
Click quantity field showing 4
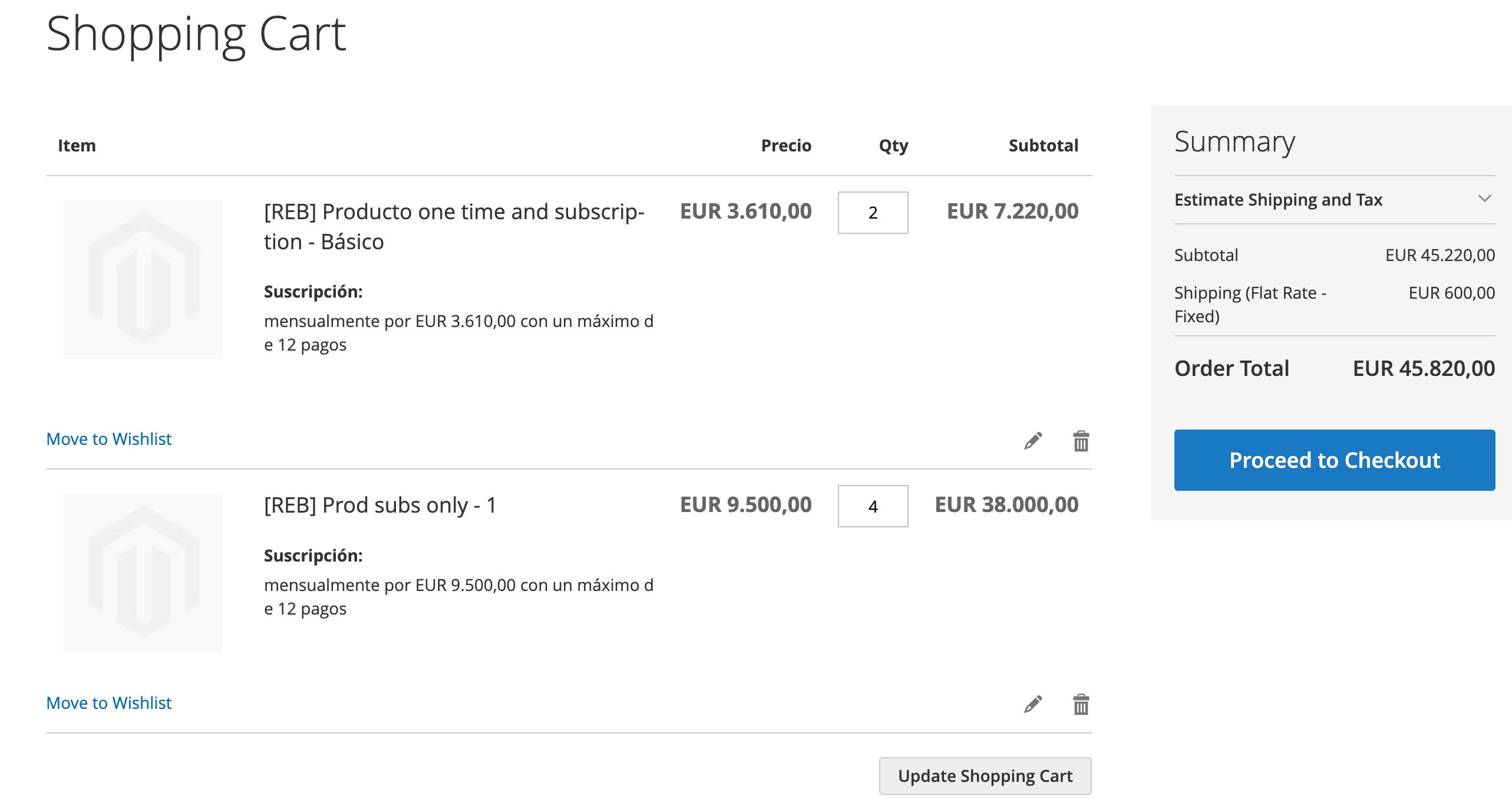[x=873, y=506]
